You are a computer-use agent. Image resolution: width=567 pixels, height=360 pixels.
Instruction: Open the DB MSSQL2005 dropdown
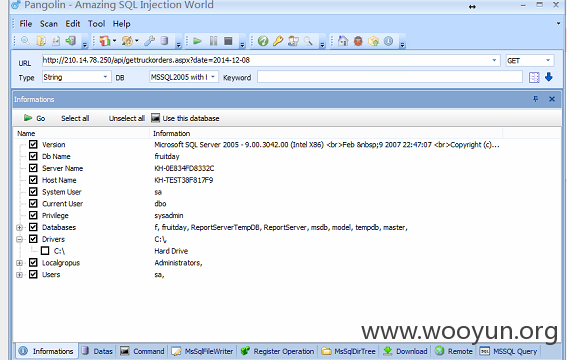coord(213,77)
